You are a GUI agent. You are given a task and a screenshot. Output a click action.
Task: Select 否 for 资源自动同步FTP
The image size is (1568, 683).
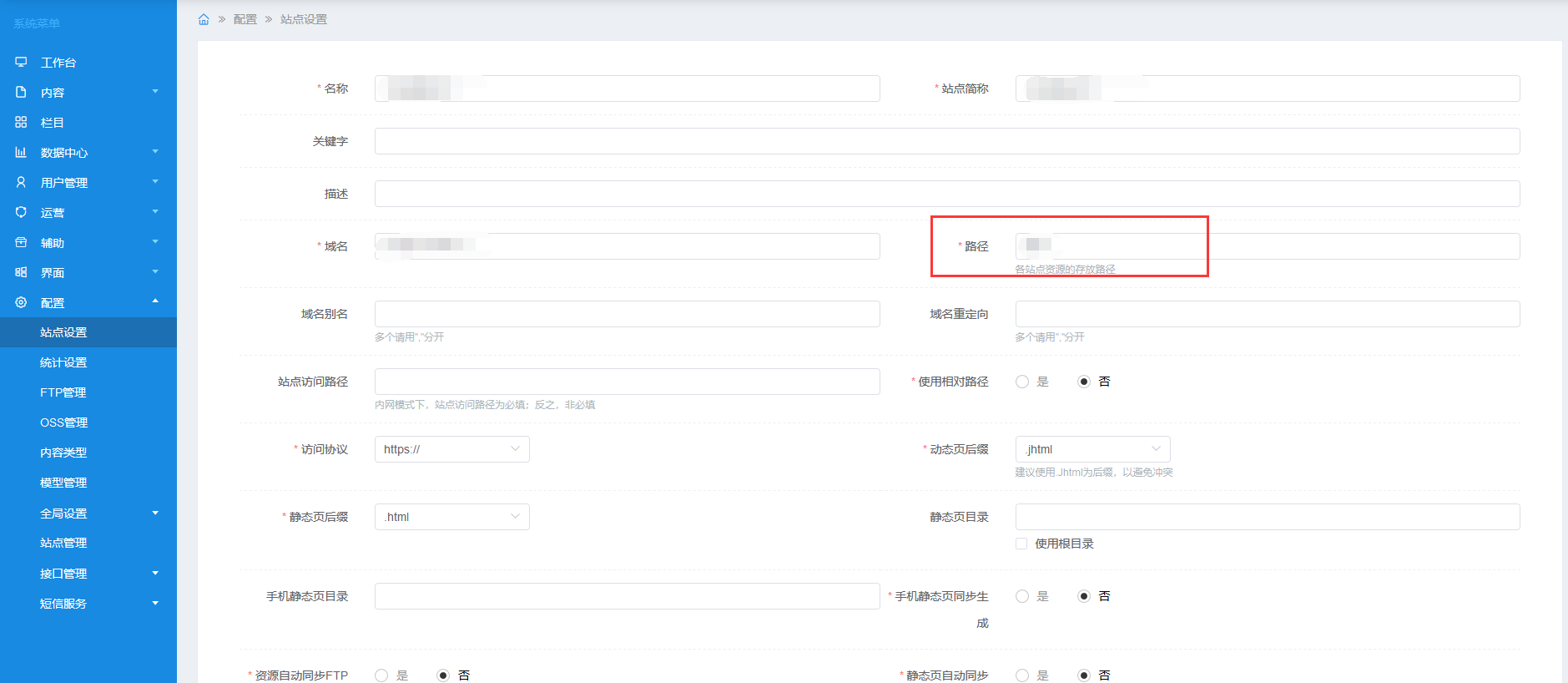click(443, 675)
